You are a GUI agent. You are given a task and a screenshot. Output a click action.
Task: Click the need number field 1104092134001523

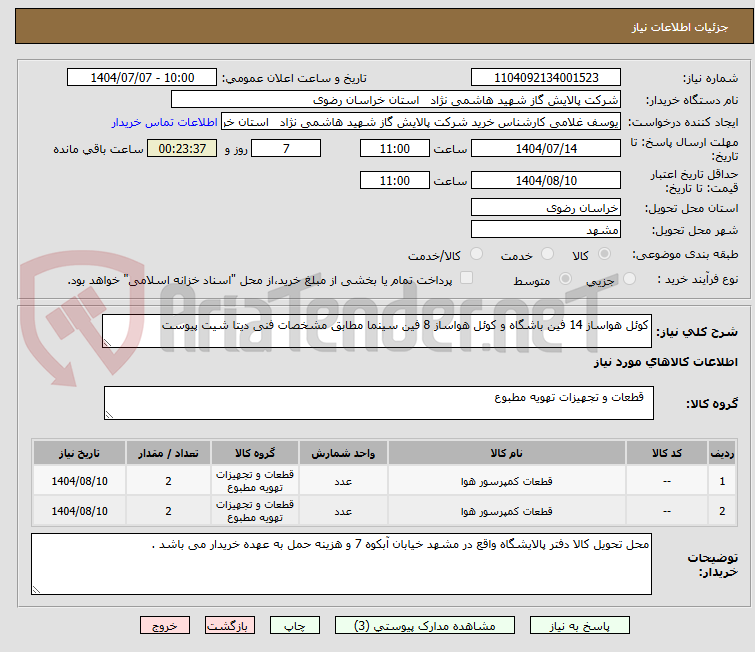pos(545,78)
